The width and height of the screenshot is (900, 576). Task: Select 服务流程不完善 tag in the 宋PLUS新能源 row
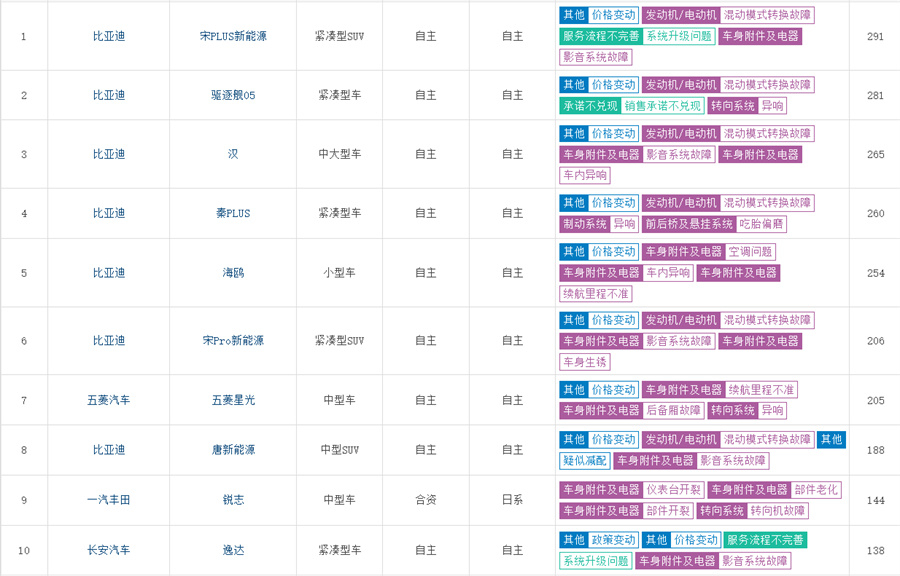600,36
